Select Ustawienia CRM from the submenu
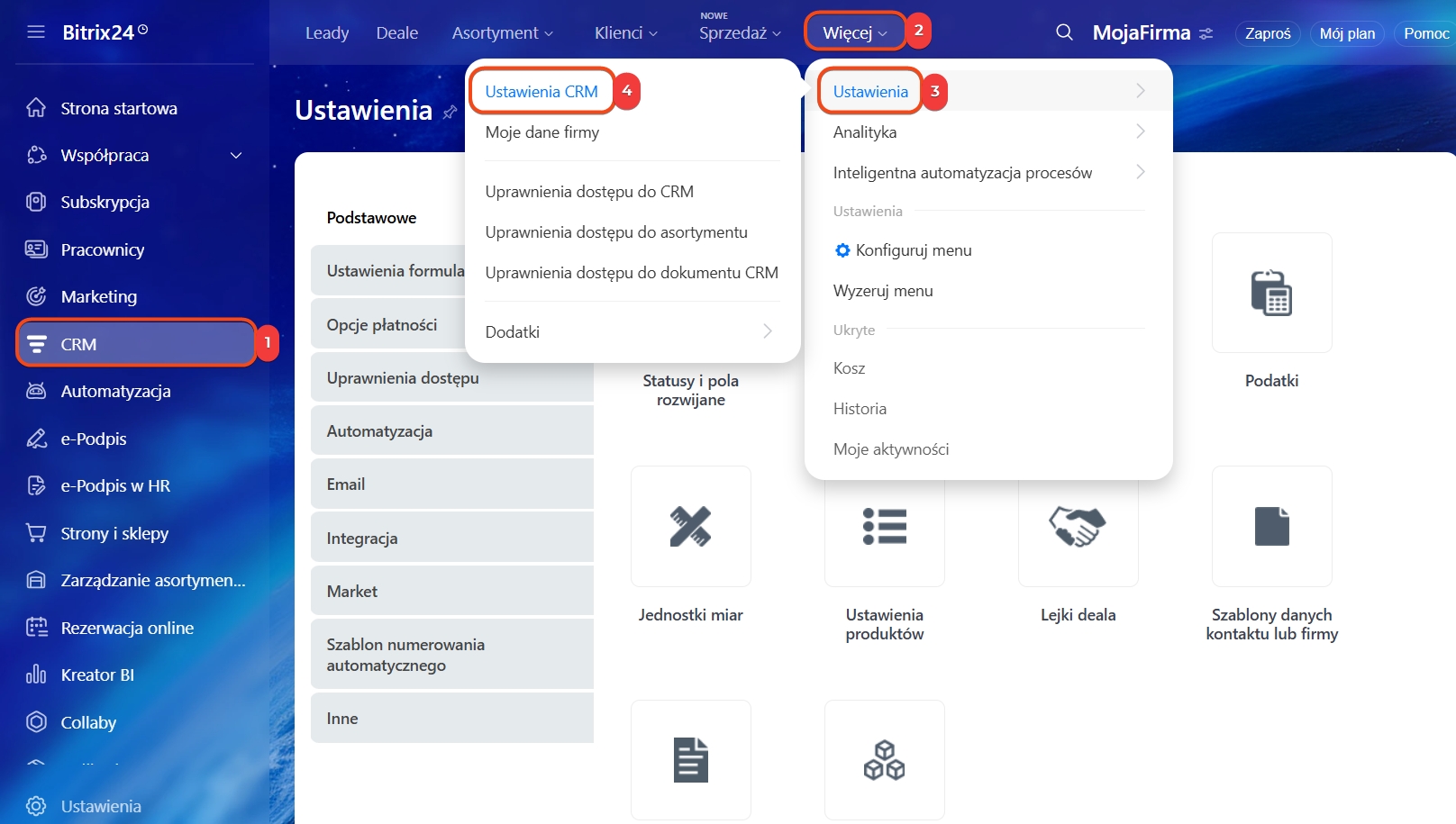 click(541, 92)
